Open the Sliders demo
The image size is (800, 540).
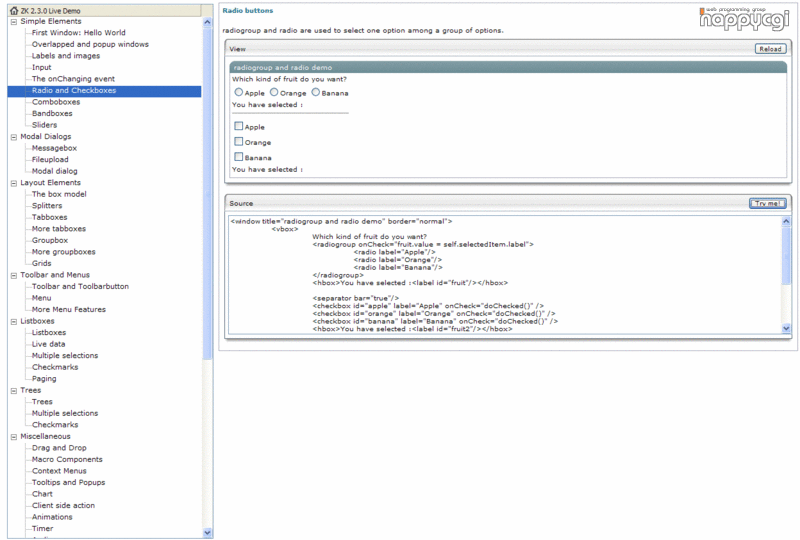tap(44, 125)
